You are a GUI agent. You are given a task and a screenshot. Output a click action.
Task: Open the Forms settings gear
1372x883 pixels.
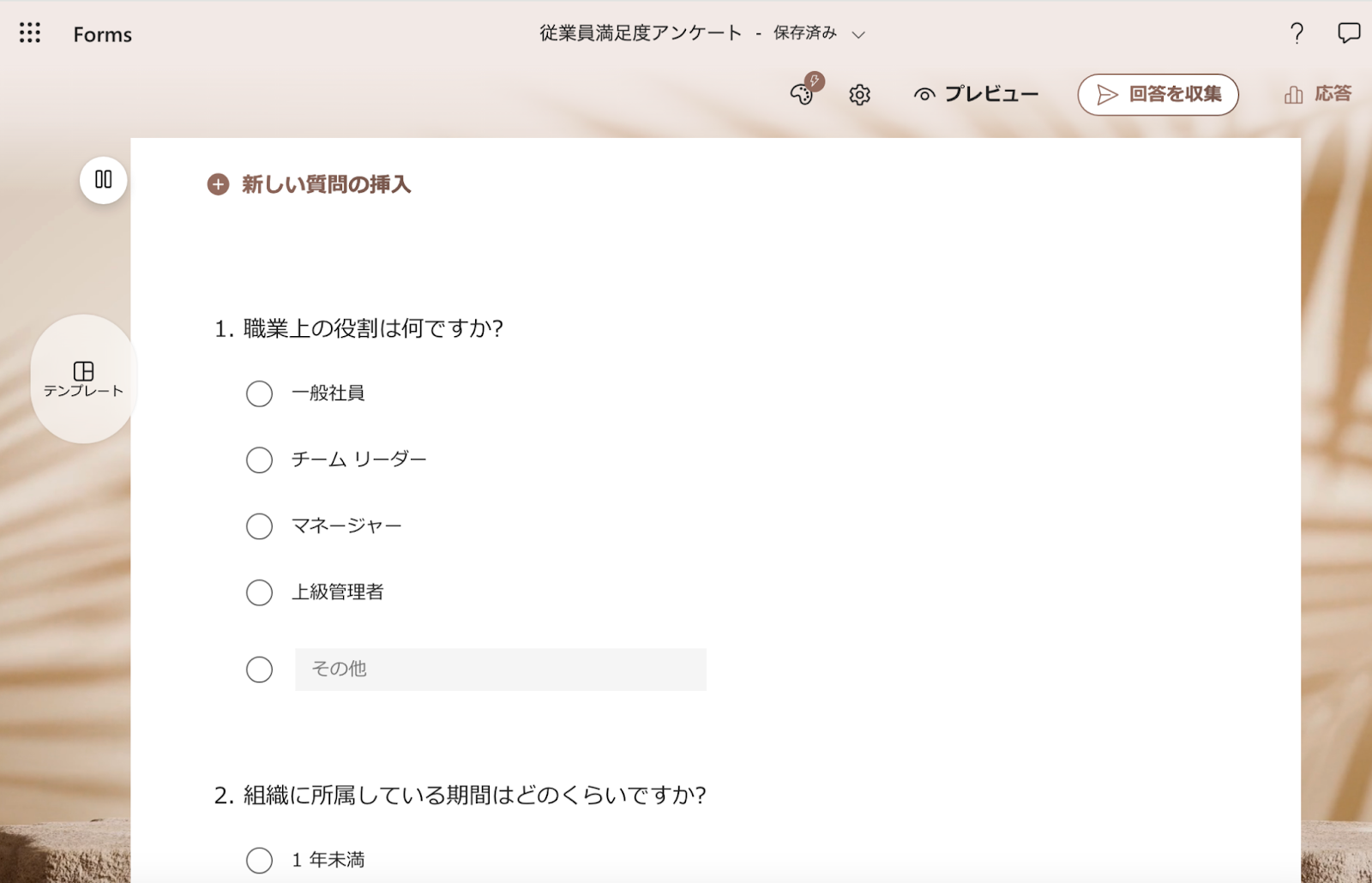(x=858, y=95)
